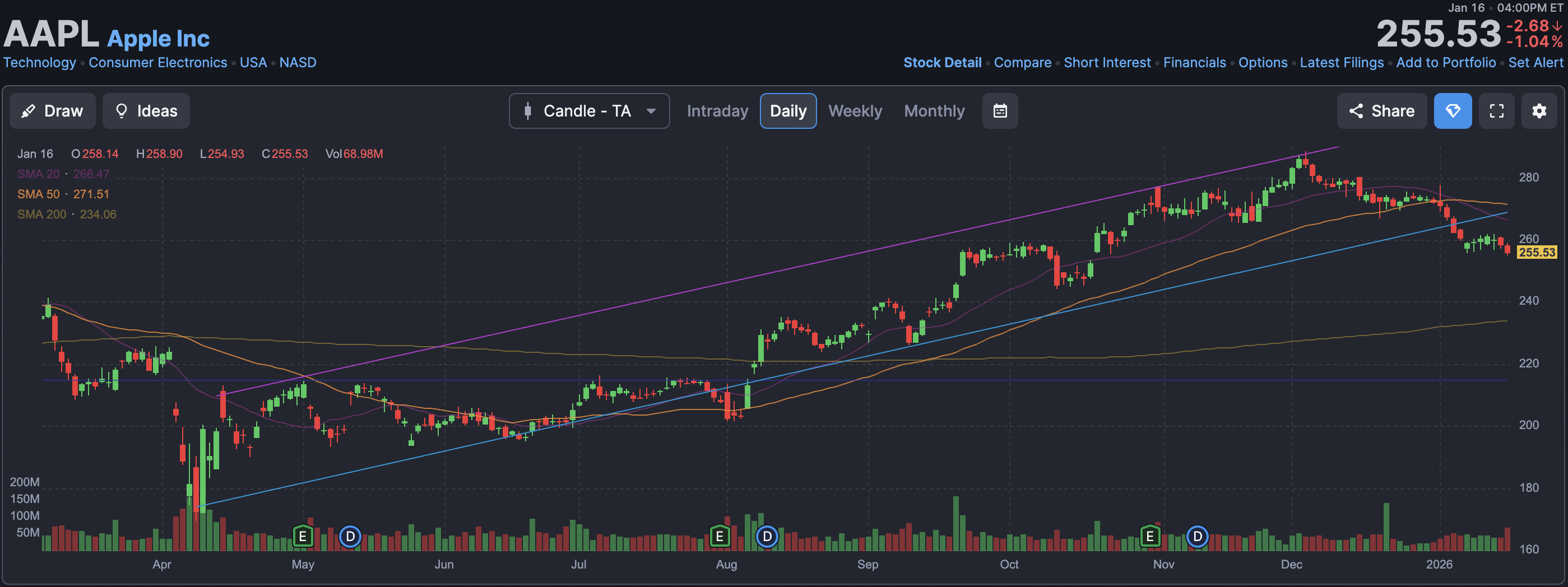Share the AAPL chart
Image resolution: width=1568 pixels, height=587 pixels.
coord(1381,111)
